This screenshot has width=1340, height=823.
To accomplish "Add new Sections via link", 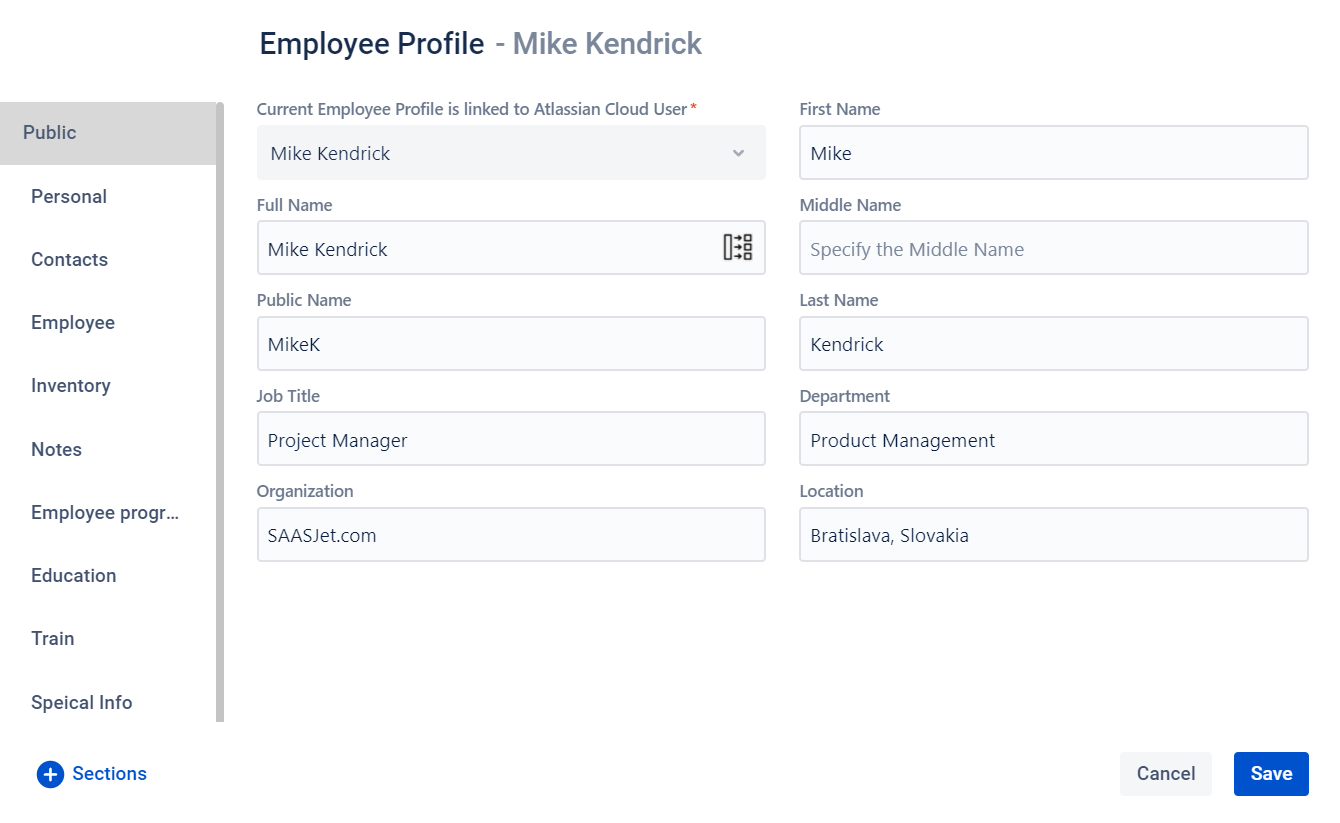I will [109, 774].
